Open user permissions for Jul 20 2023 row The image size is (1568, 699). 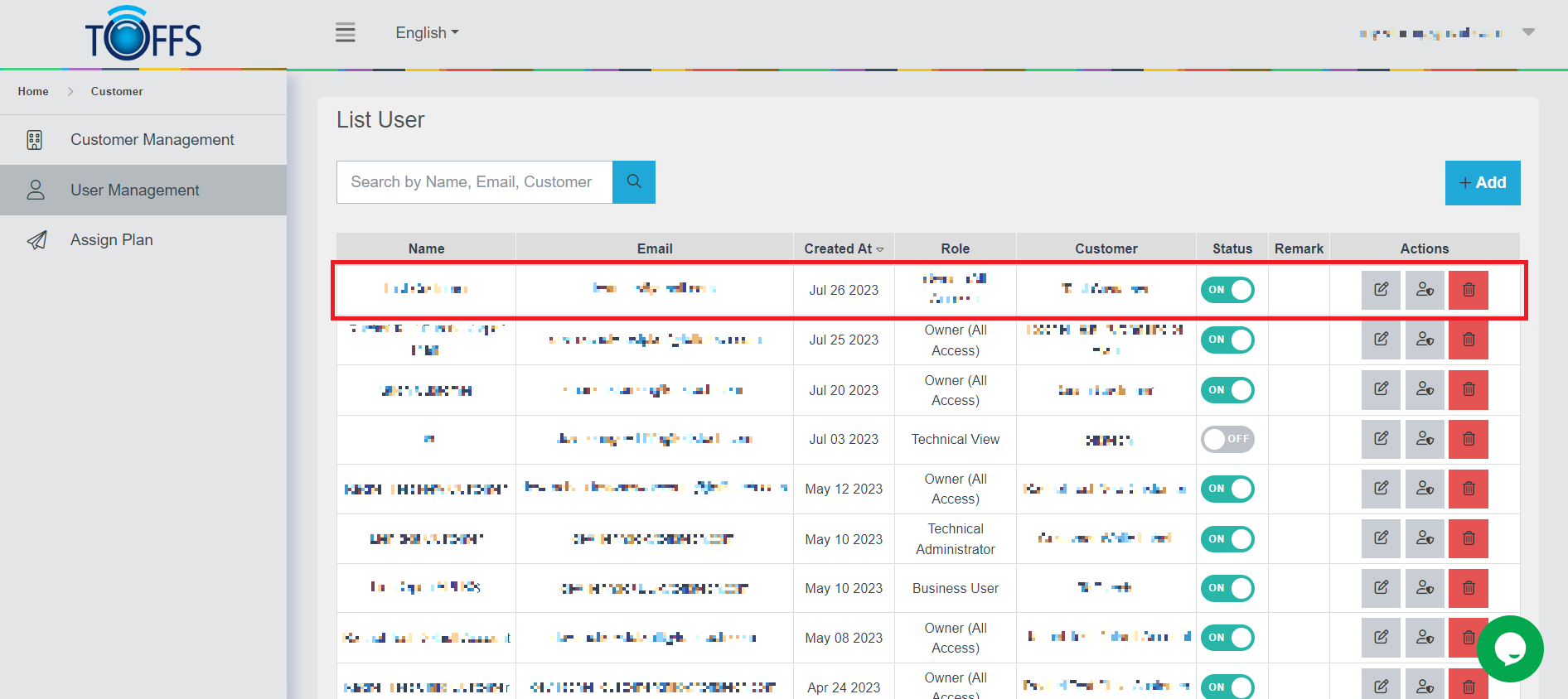pyautogui.click(x=1425, y=389)
